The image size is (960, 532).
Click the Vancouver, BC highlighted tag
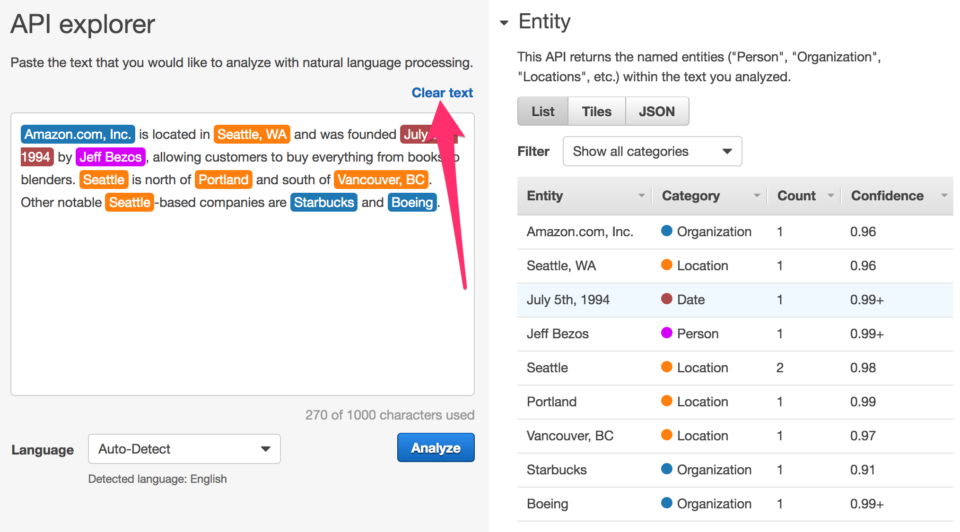[x=381, y=179]
